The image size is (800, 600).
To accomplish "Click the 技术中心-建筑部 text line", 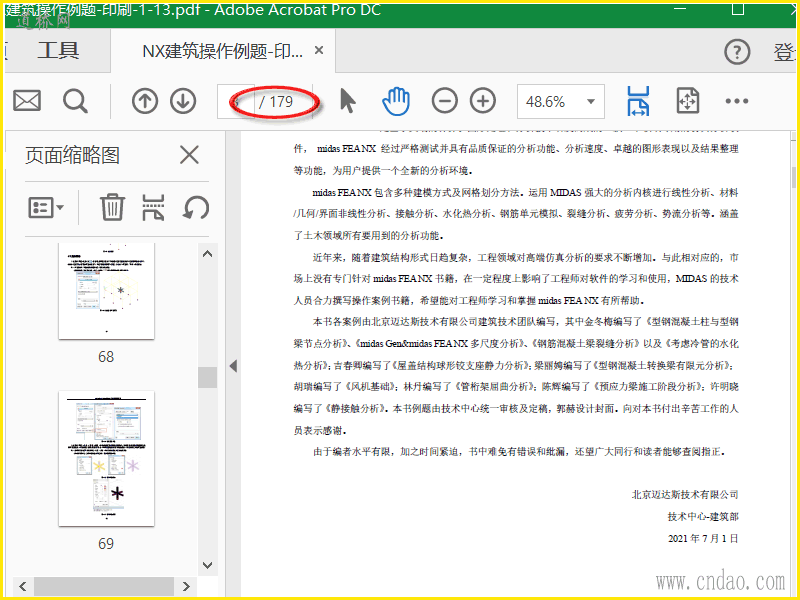I will coord(703,516).
